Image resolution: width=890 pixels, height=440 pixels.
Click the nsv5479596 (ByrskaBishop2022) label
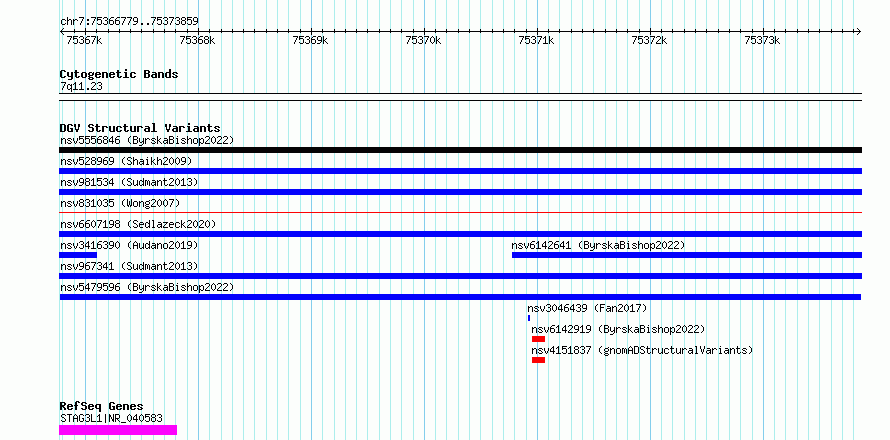pyautogui.click(x=147, y=287)
